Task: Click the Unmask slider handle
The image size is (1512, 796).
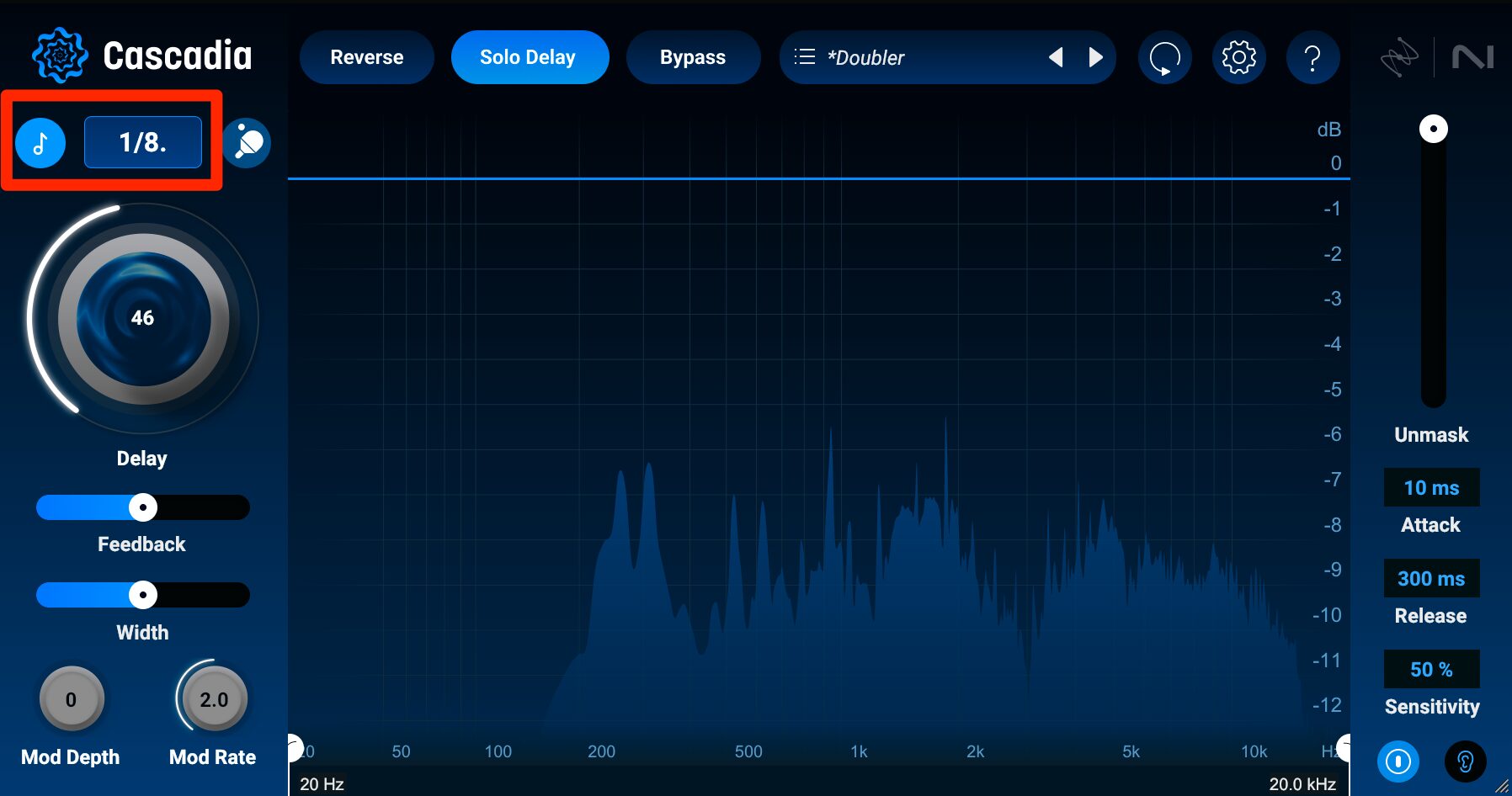Action: click(x=1434, y=129)
